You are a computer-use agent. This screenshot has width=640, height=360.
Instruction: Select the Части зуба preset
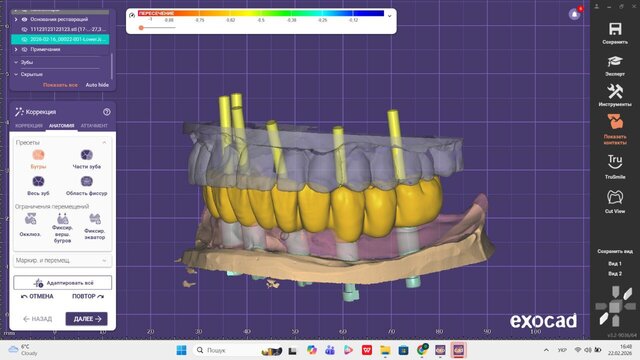tap(87, 159)
